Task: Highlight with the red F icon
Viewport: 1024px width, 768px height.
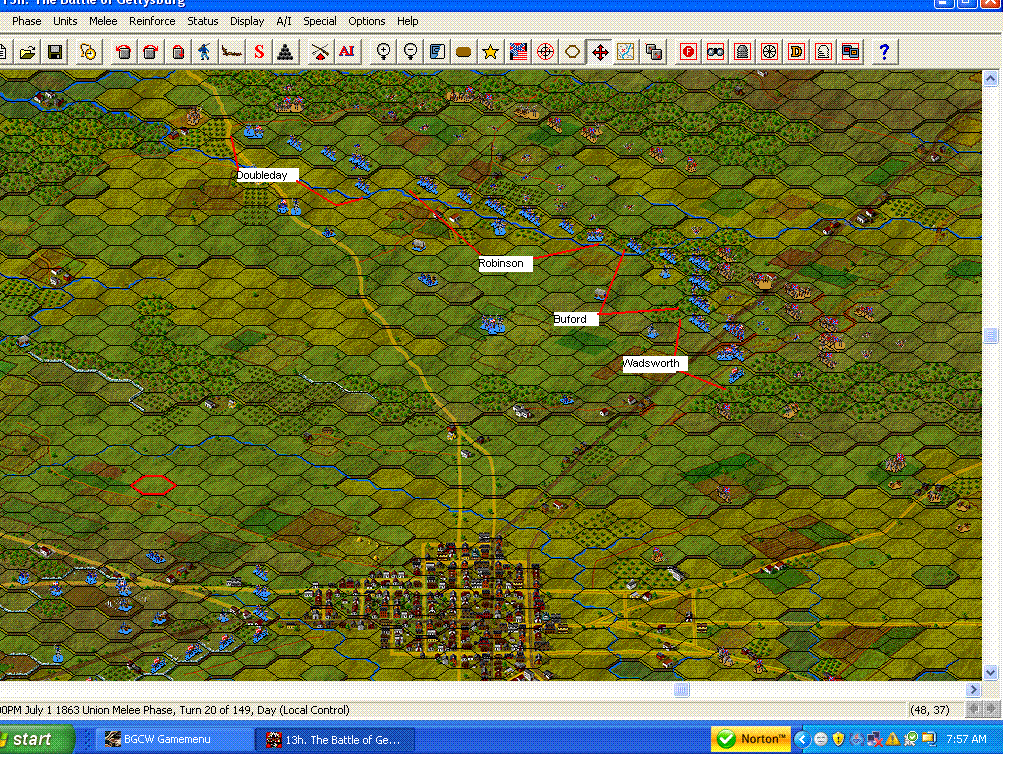Action: 688,52
